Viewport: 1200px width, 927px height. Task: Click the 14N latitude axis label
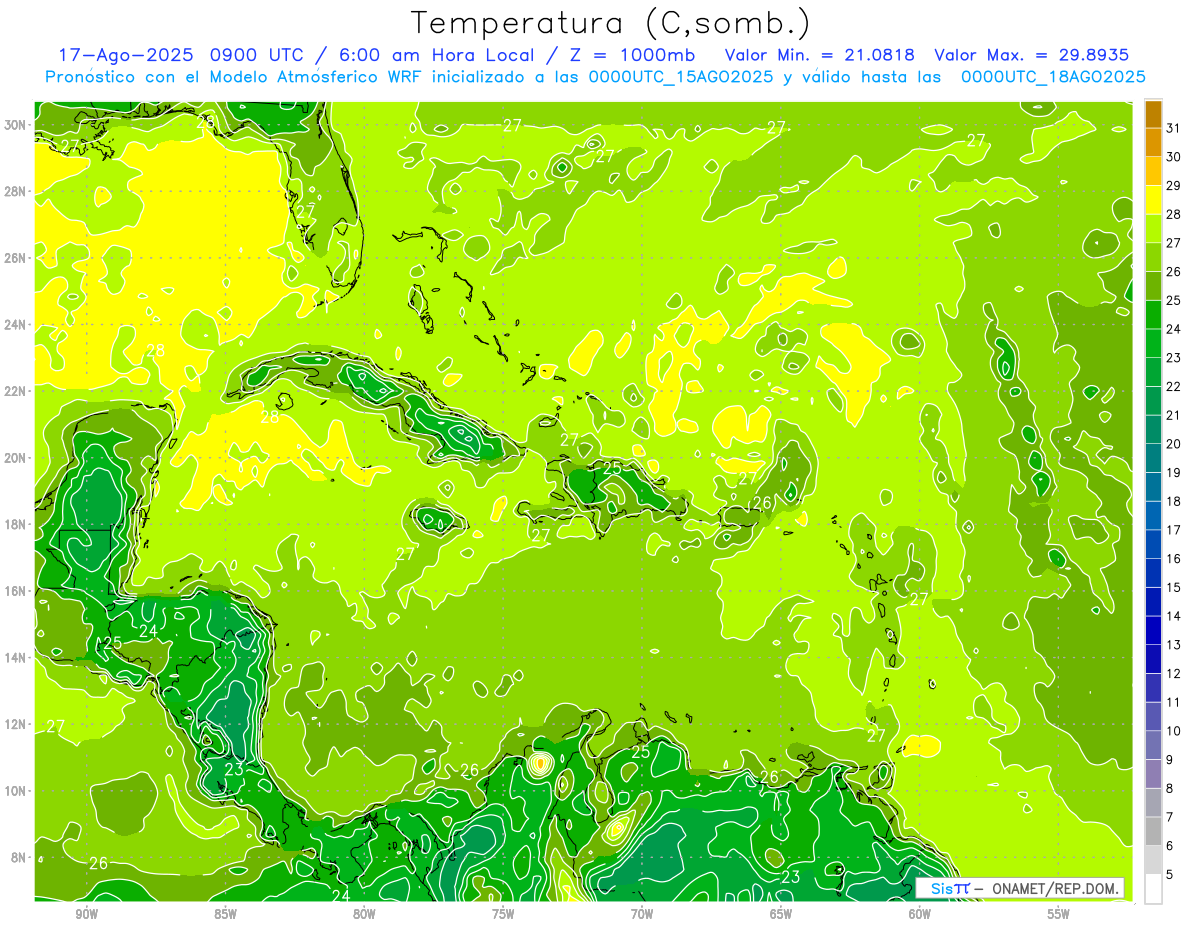click(15, 657)
